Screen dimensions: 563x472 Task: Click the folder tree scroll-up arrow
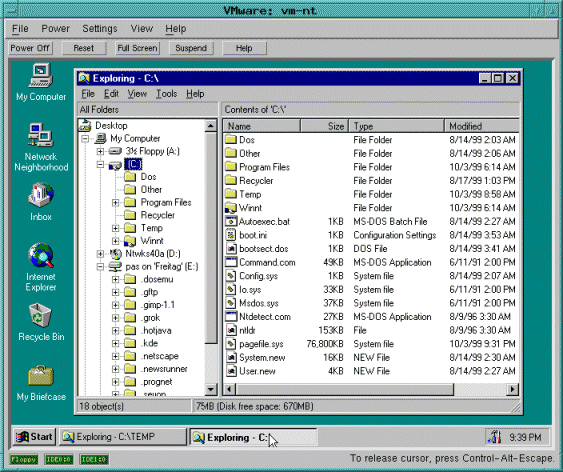[210, 126]
